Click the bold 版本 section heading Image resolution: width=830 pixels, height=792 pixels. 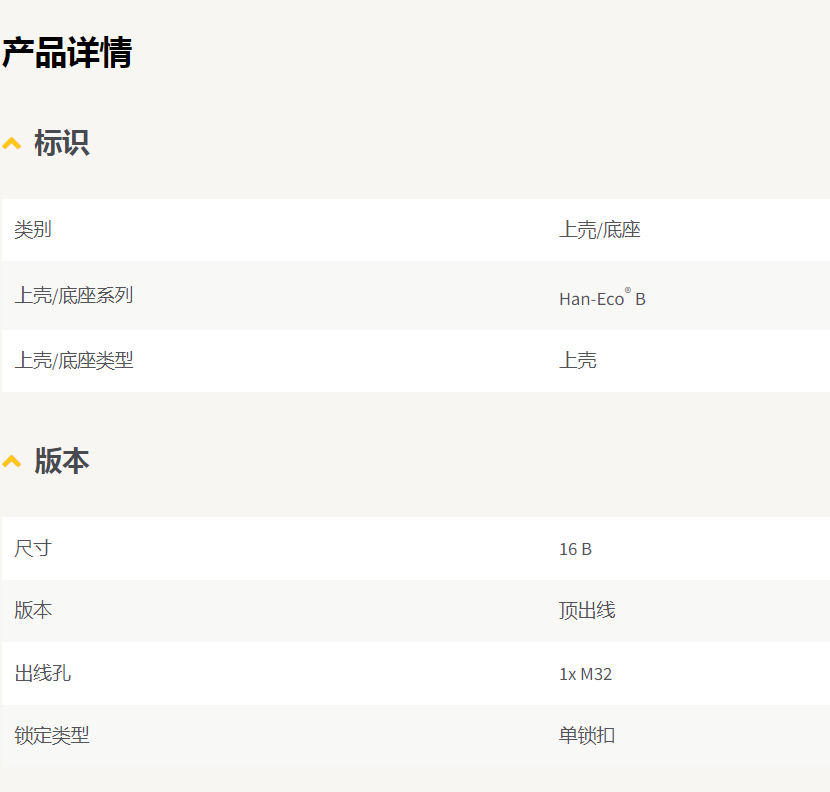pos(62,461)
